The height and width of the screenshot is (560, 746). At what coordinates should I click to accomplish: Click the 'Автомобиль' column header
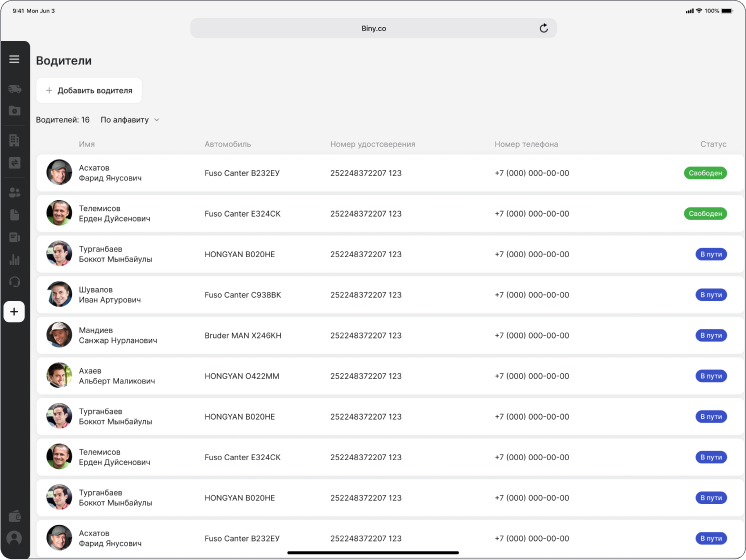(228, 144)
